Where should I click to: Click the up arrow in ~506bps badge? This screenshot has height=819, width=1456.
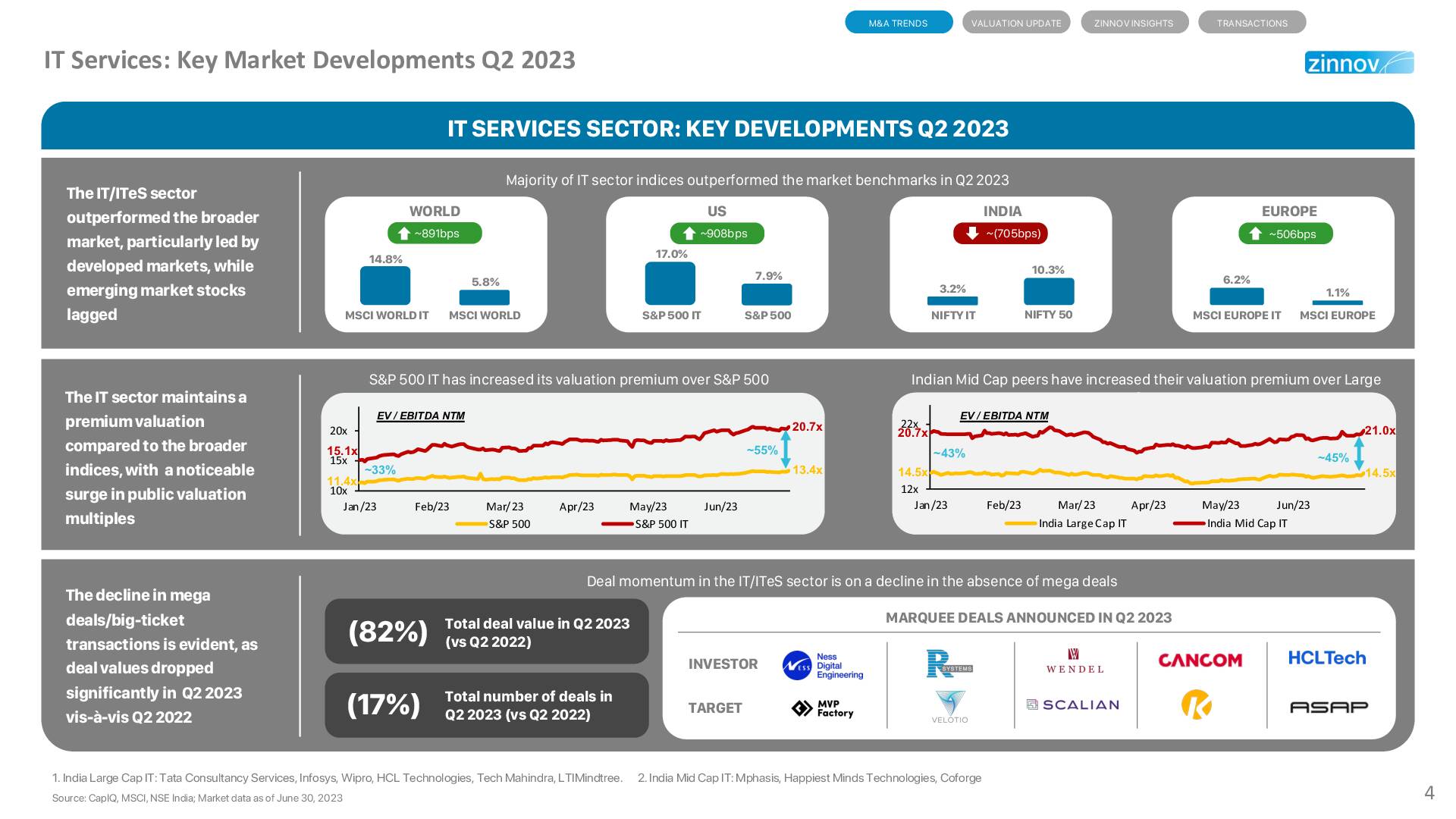pos(1255,234)
